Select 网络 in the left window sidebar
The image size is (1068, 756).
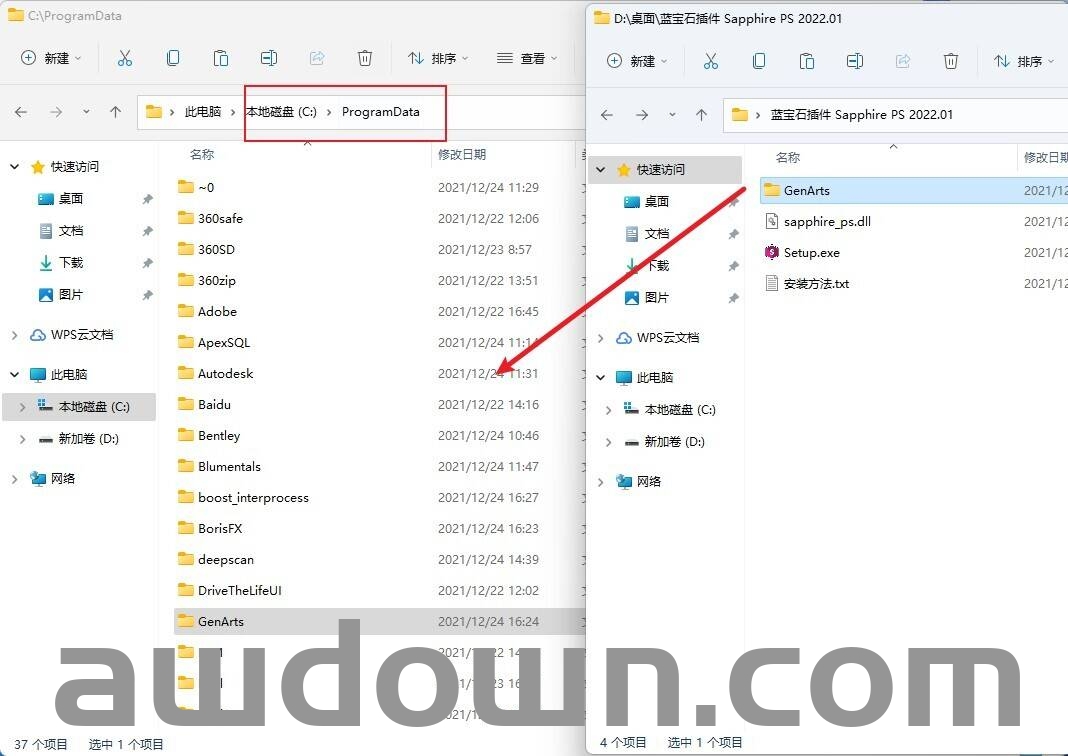pyautogui.click(x=62, y=478)
